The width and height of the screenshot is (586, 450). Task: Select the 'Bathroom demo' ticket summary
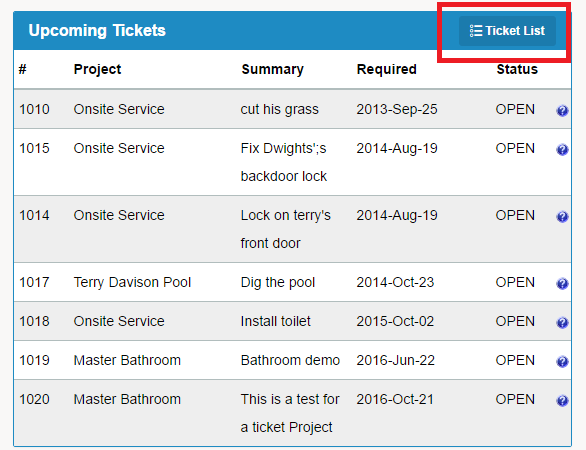tap(290, 360)
